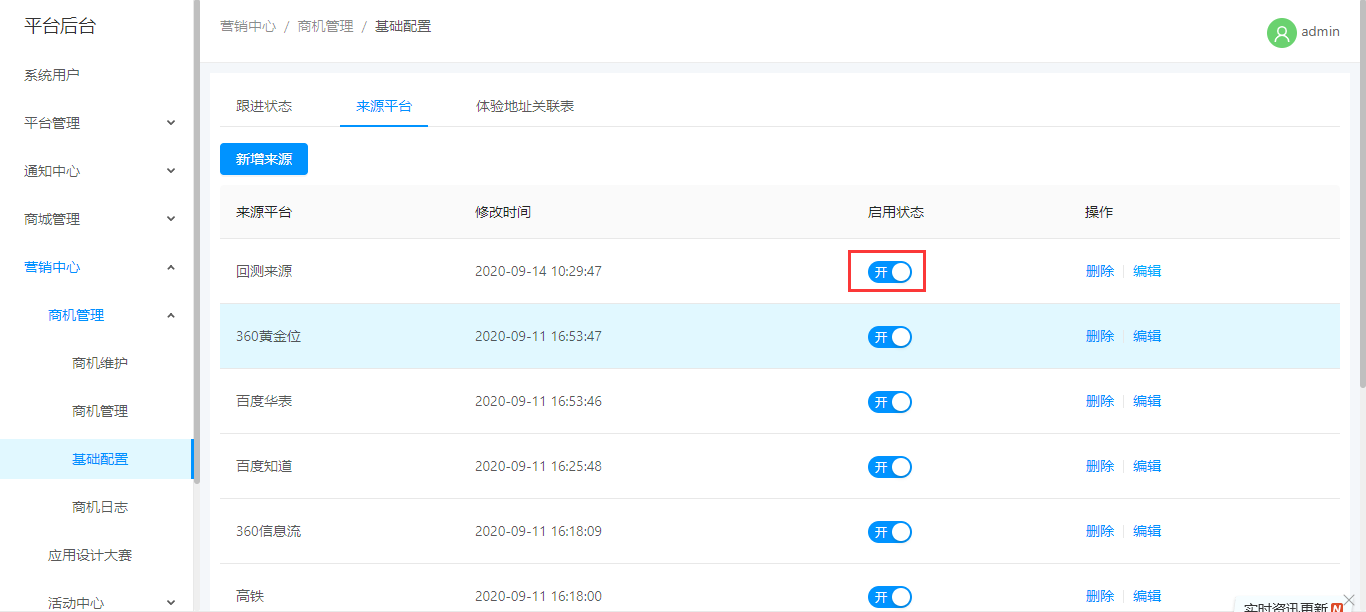Click the 平台后台 title
The image size is (1366, 612).
60,27
